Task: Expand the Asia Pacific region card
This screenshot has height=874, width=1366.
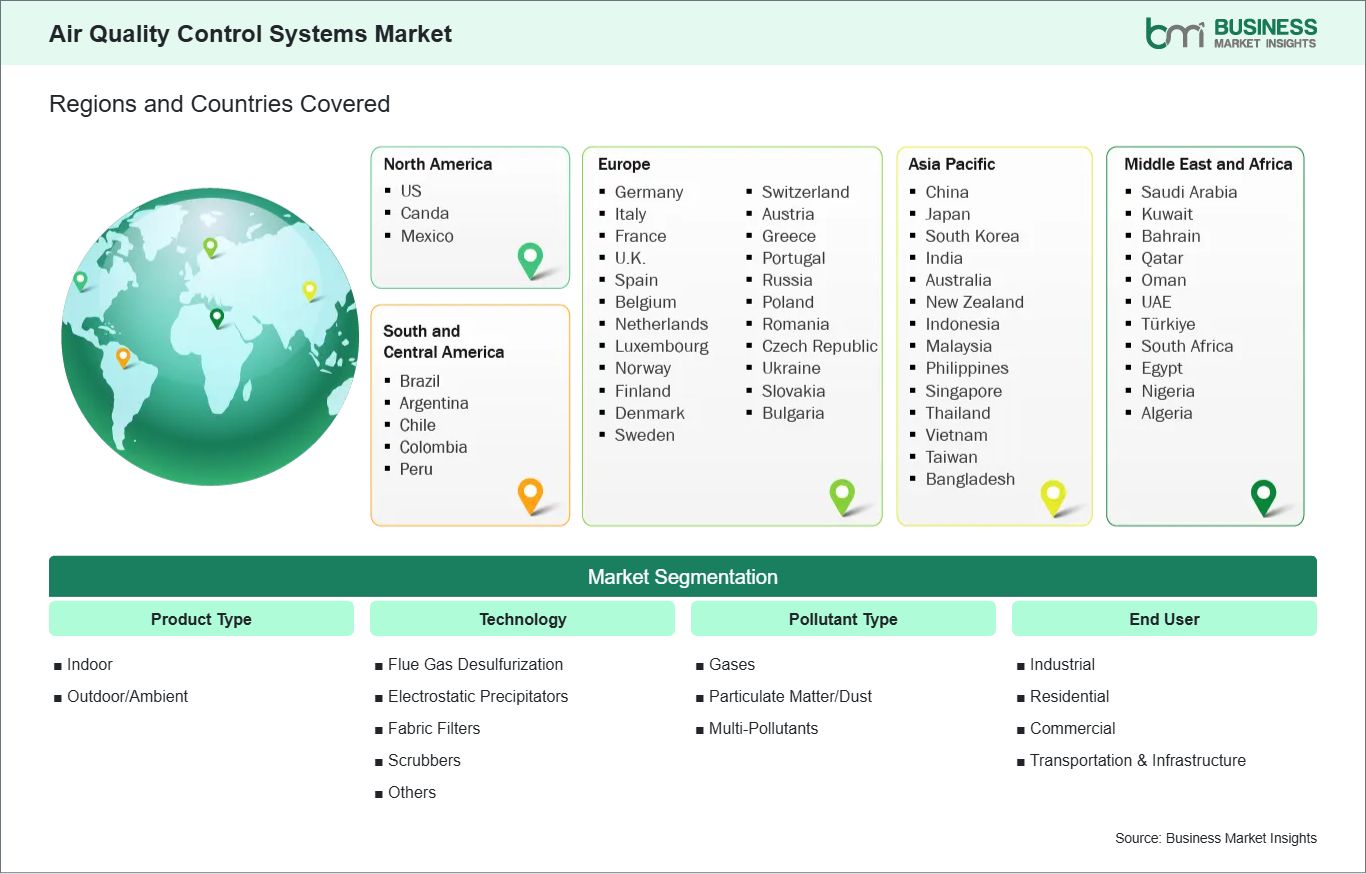Action: coord(993,335)
